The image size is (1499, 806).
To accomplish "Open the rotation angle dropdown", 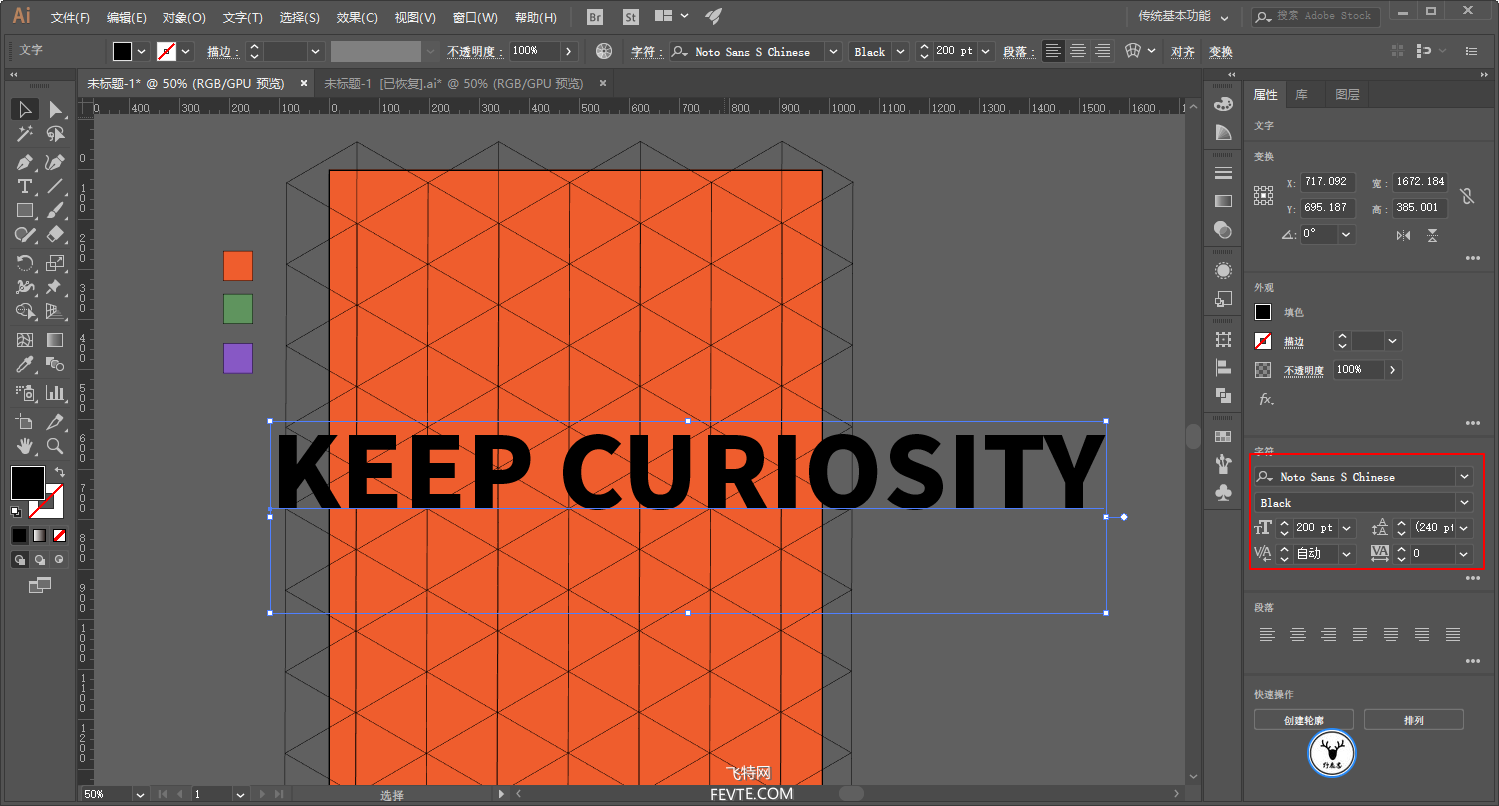I will [1346, 234].
